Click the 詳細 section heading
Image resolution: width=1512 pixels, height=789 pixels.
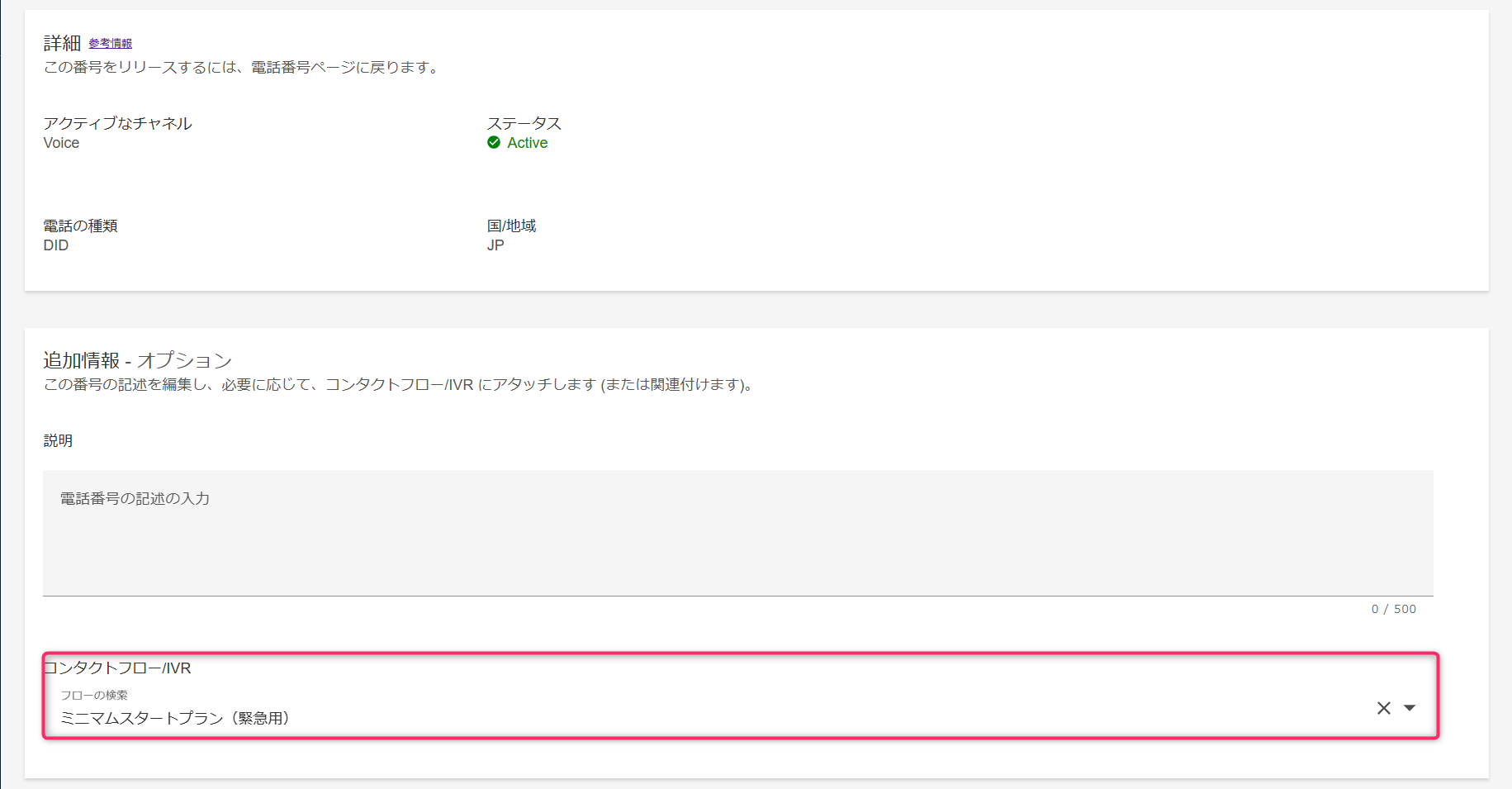(x=62, y=43)
